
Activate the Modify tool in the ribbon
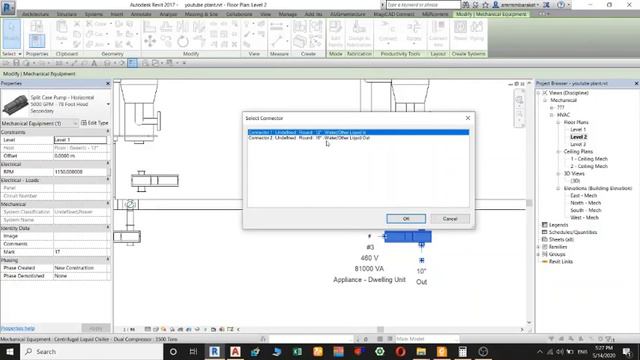click(x=11, y=33)
